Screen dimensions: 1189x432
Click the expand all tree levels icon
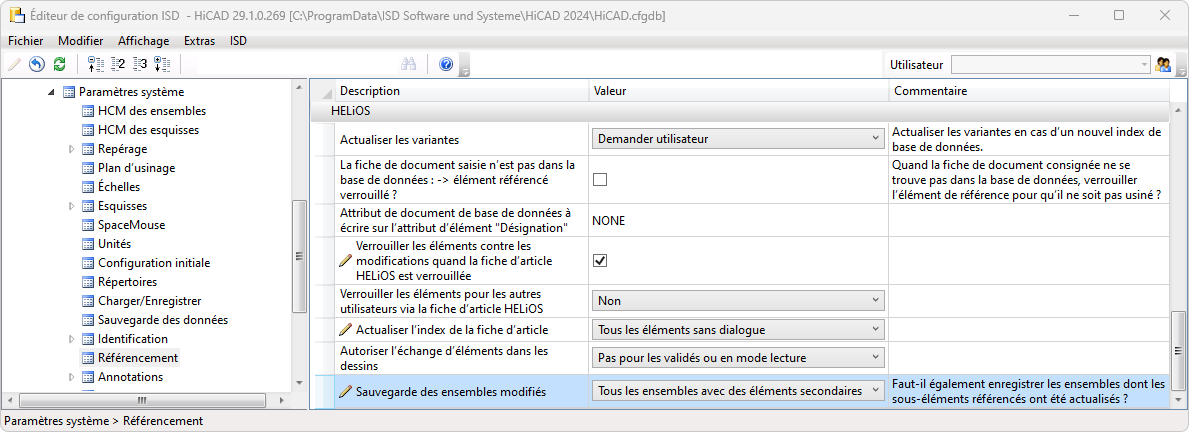(162, 64)
